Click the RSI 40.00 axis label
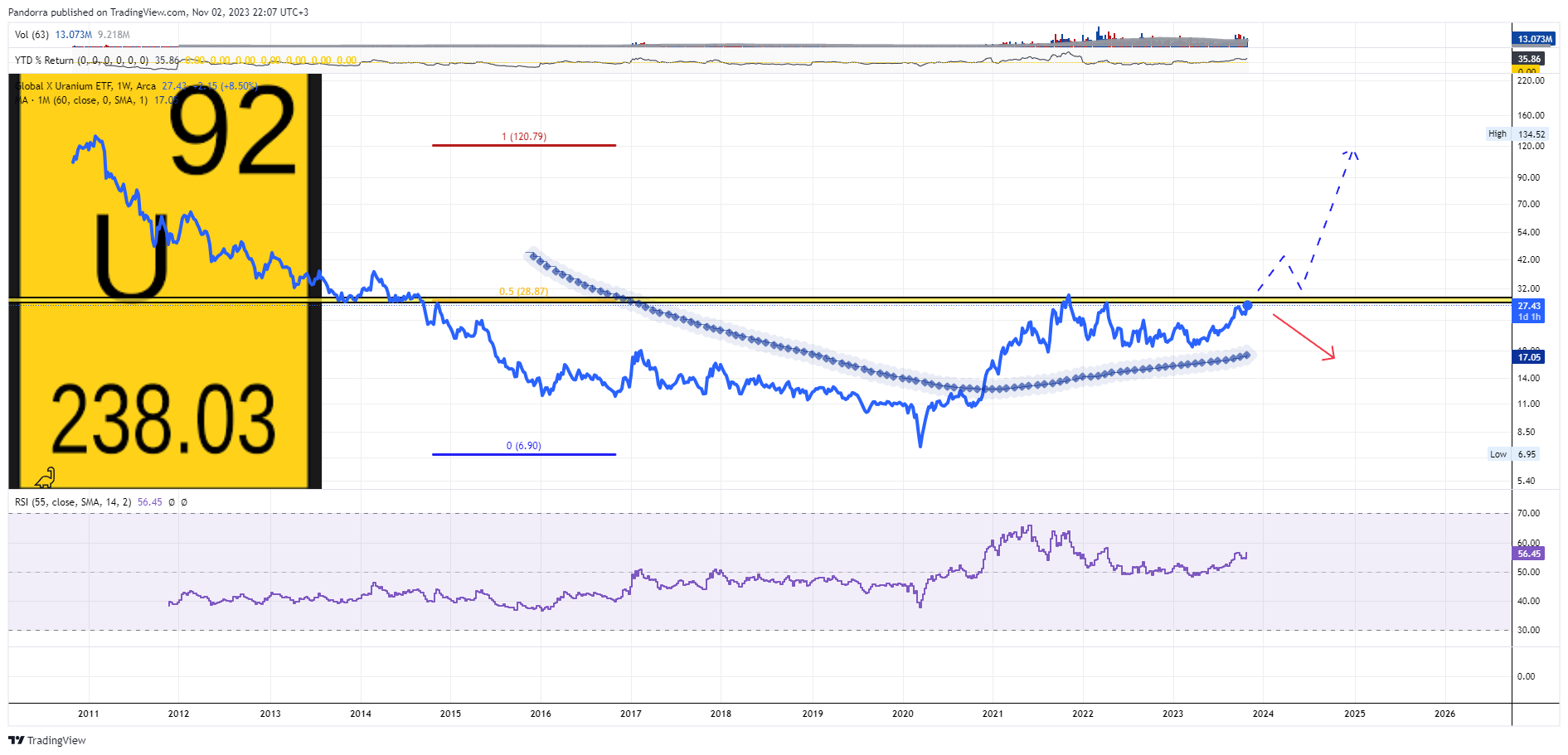Viewport: 1568px width, 755px height. 1528,602
